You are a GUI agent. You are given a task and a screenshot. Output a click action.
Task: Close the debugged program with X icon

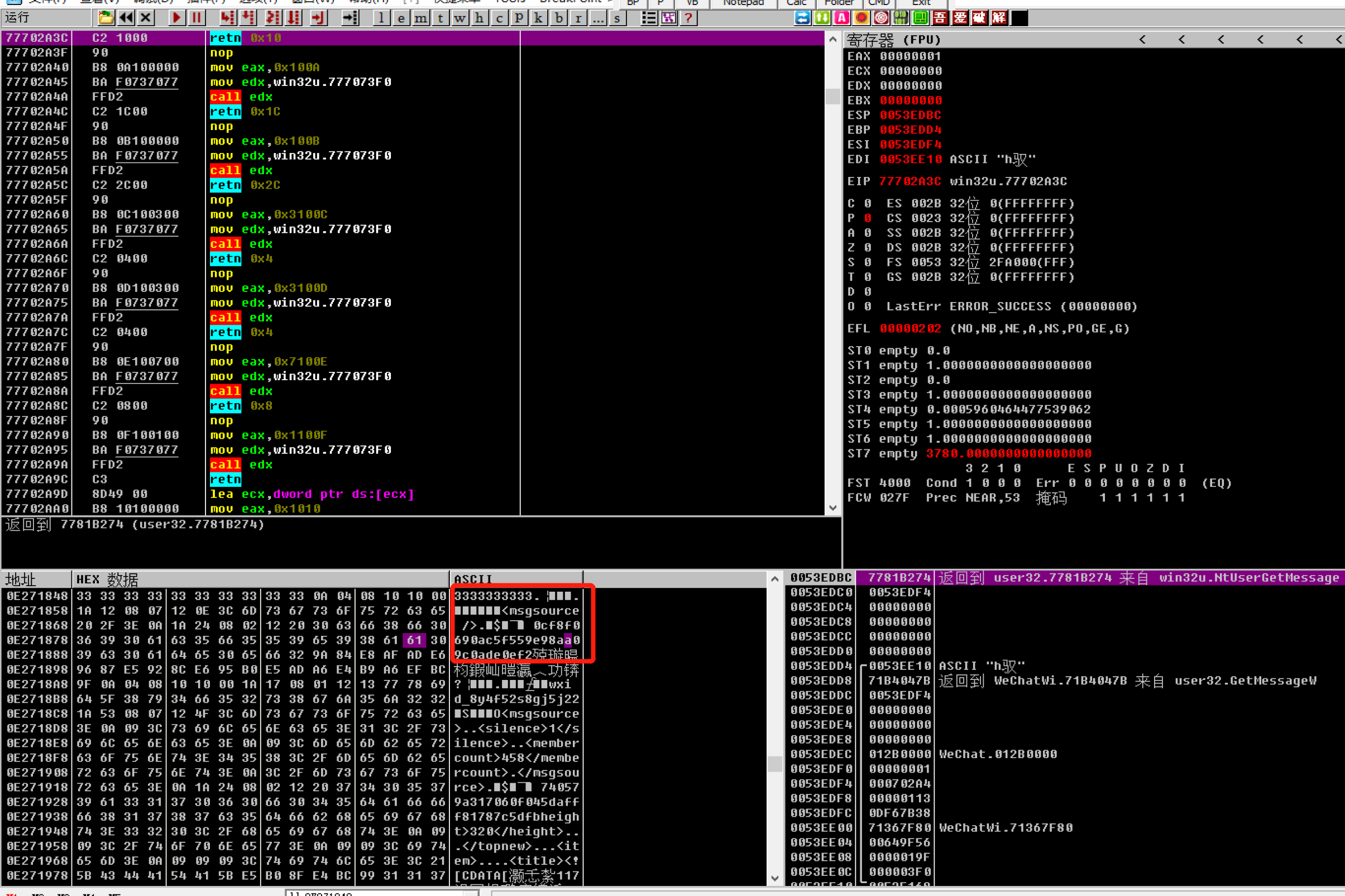(146, 18)
